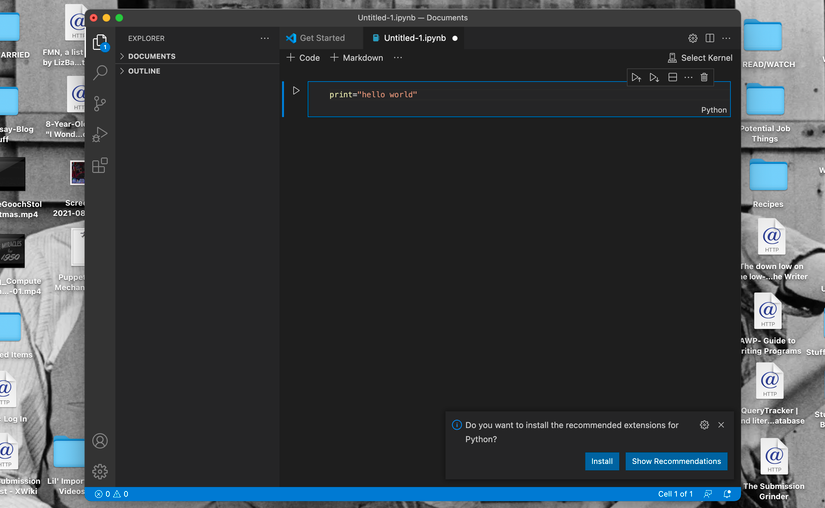Click the Install button in notification
The height and width of the screenshot is (508, 825).
602,461
